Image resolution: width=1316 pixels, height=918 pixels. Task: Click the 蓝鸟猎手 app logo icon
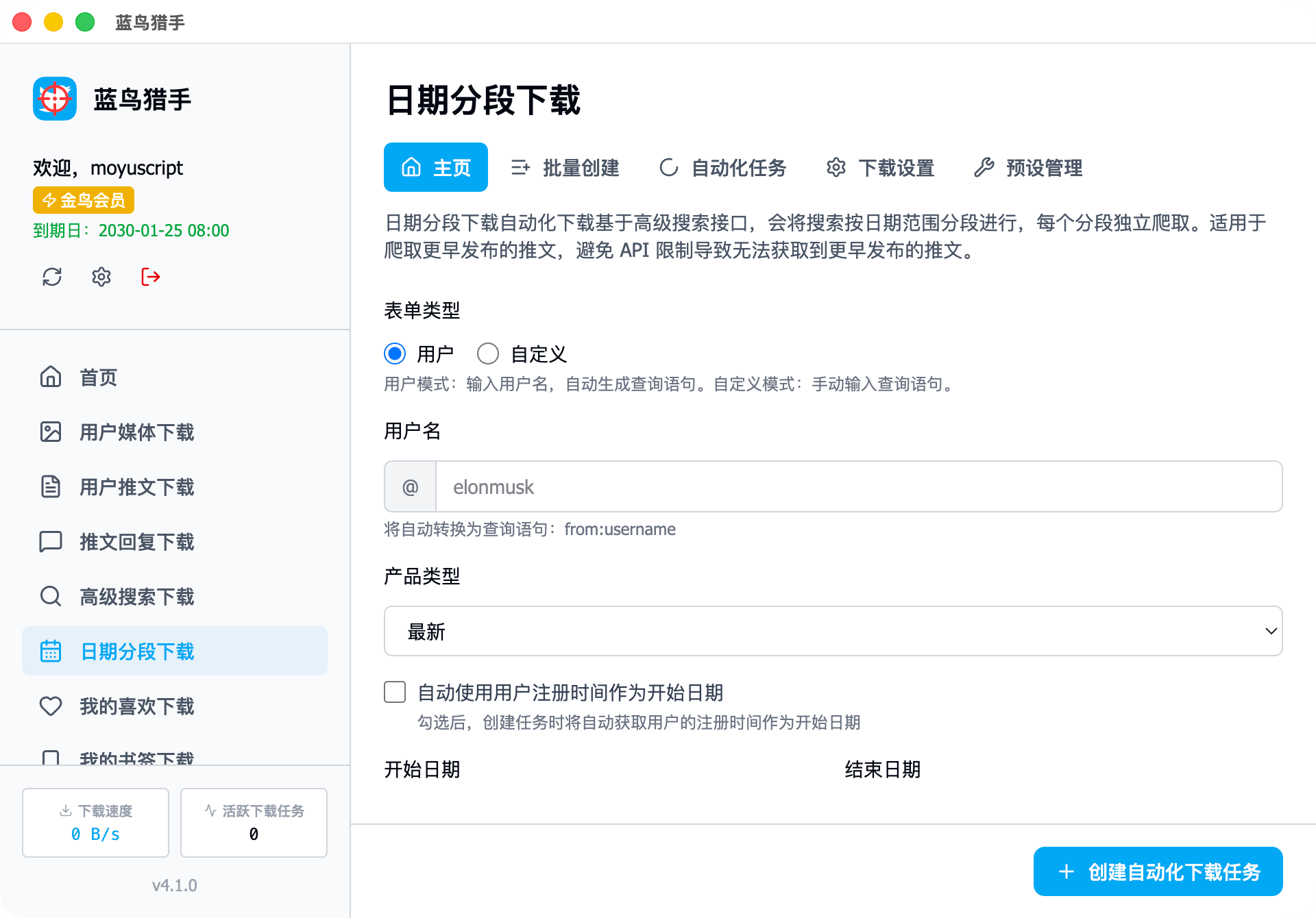pyautogui.click(x=55, y=99)
